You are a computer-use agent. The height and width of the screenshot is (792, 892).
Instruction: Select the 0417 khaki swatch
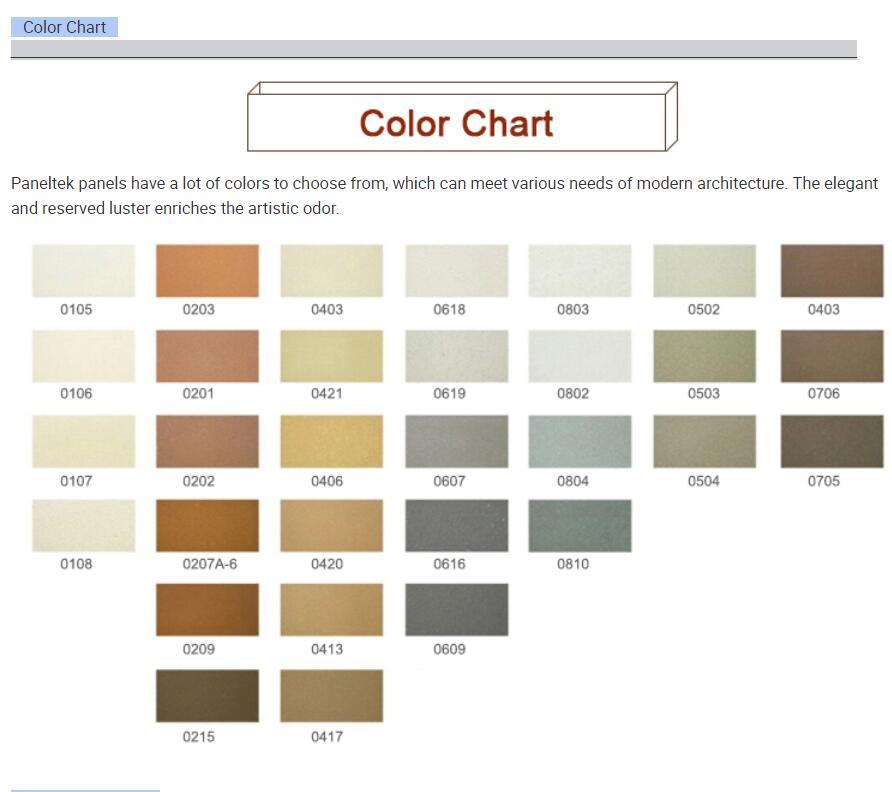(x=332, y=696)
